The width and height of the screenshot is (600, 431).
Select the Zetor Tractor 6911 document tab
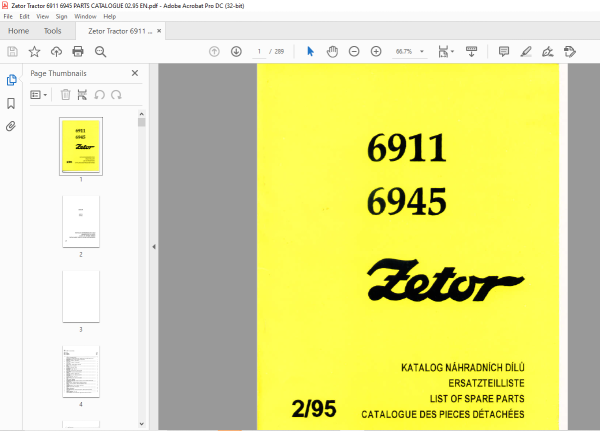pos(119,31)
